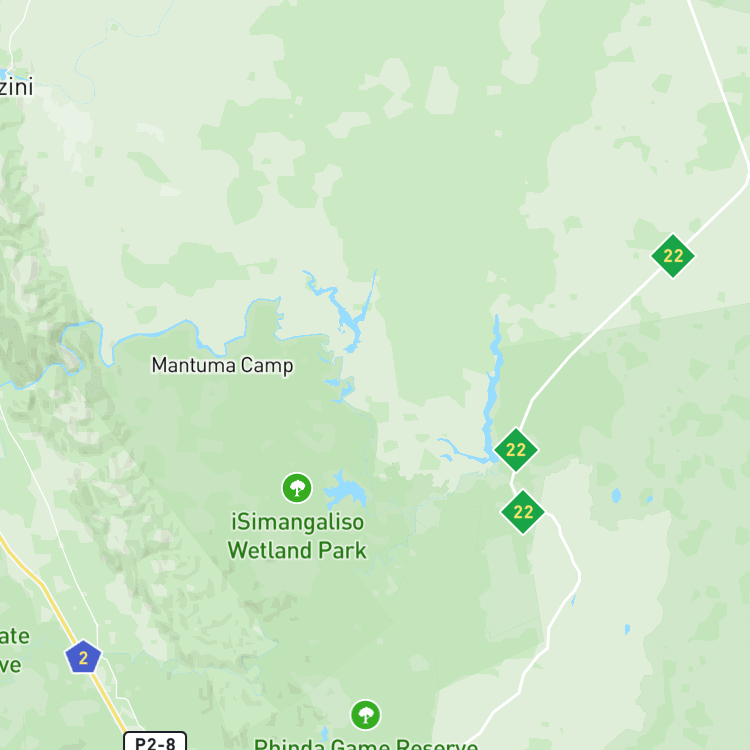Click the lake beside the iSimangaliso park icon
This screenshot has height=750, width=750.
(346, 489)
